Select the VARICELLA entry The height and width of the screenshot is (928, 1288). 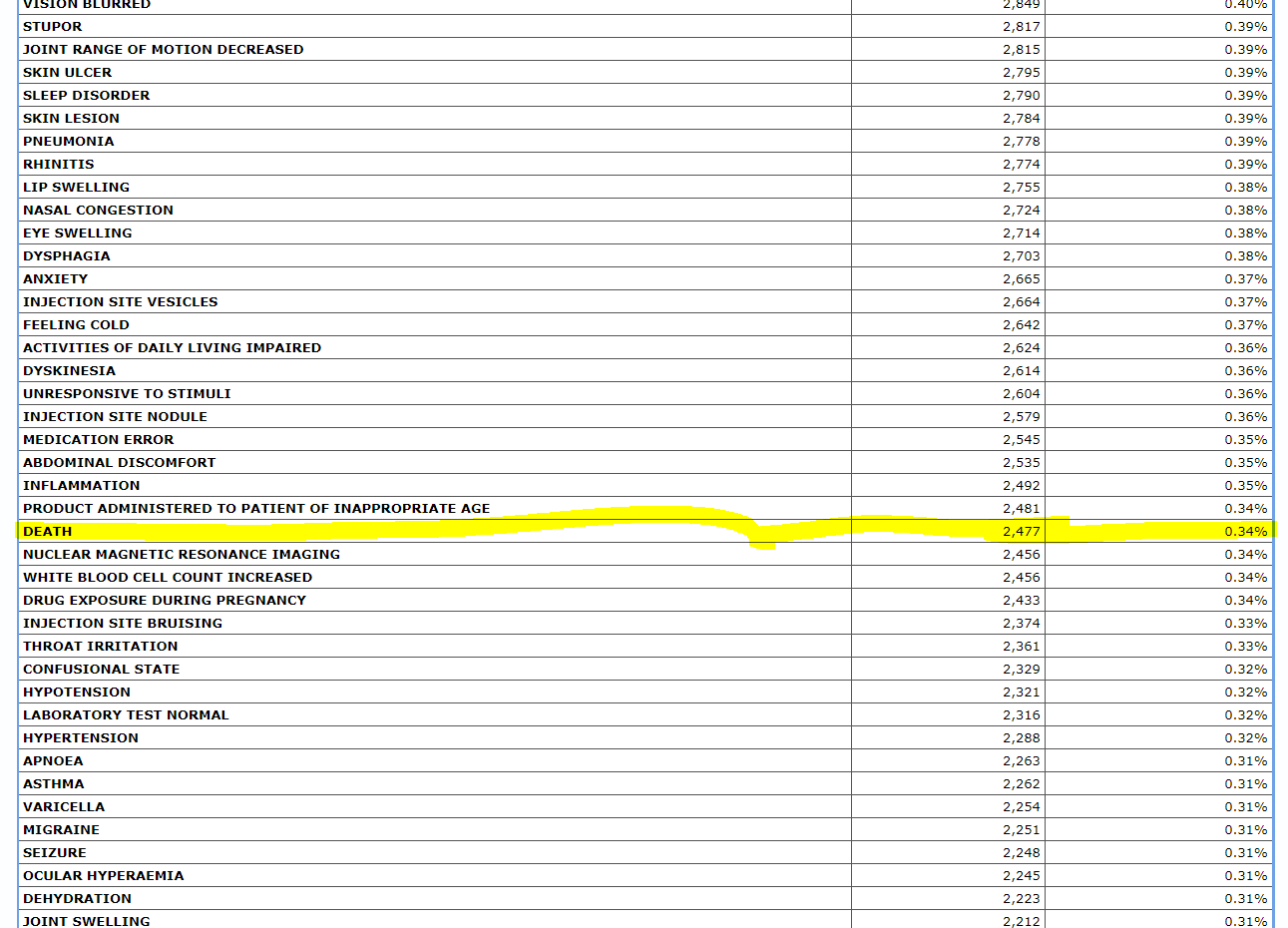64,807
